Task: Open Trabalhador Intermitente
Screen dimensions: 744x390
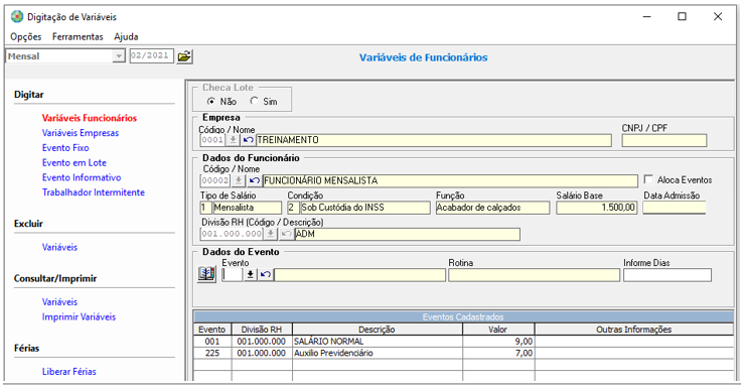Action: click(93, 192)
